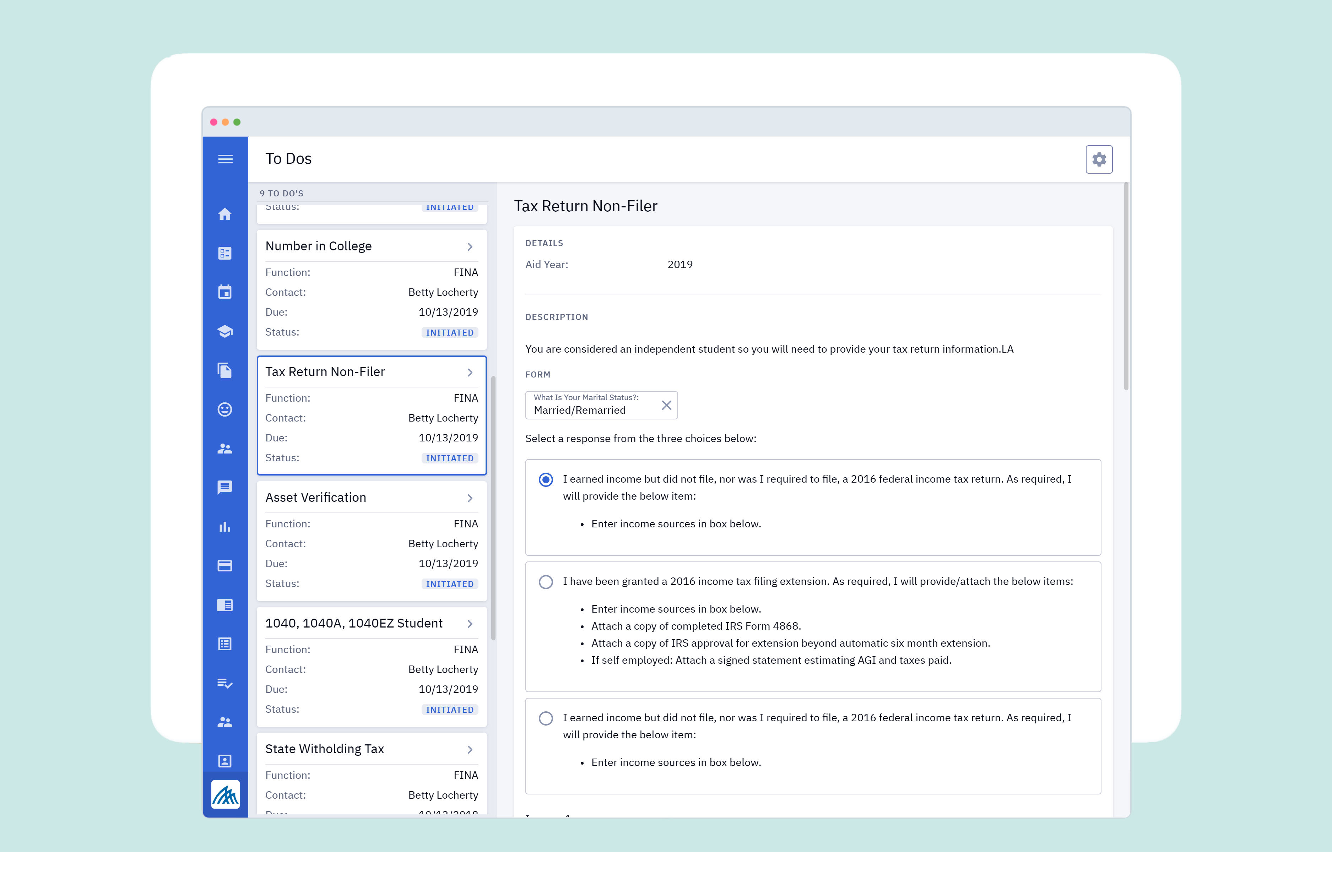Select the last 'I earned income' radio option
This screenshot has height=896, width=1332.
coord(546,719)
